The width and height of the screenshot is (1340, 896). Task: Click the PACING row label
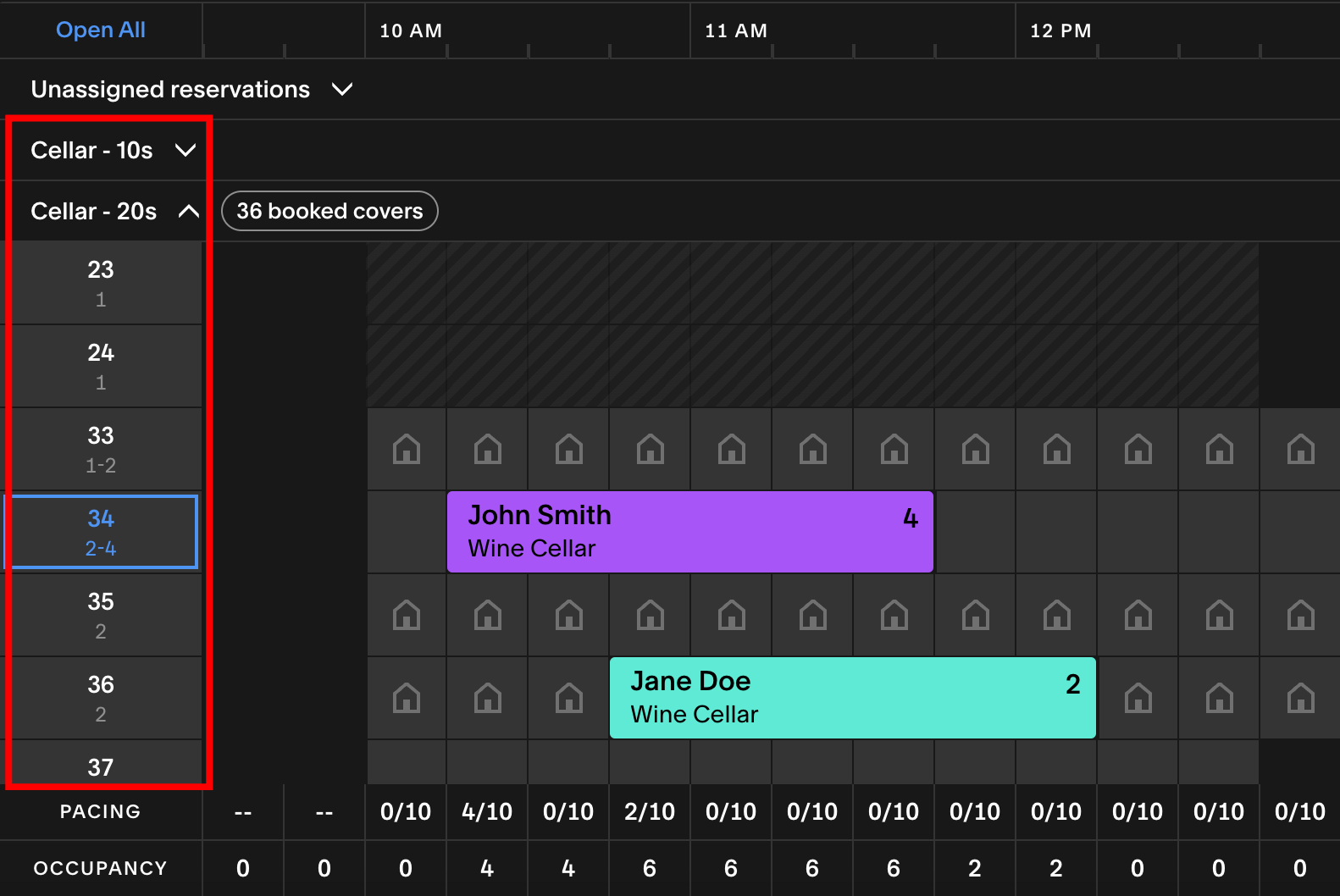click(x=100, y=811)
